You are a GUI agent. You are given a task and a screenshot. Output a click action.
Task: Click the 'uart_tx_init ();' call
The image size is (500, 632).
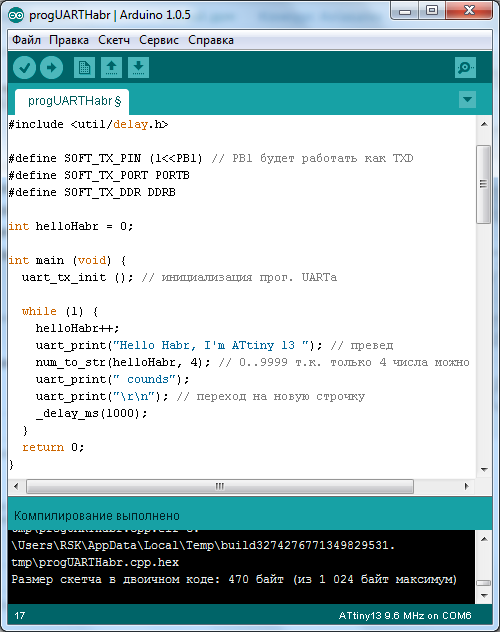click(x=77, y=277)
